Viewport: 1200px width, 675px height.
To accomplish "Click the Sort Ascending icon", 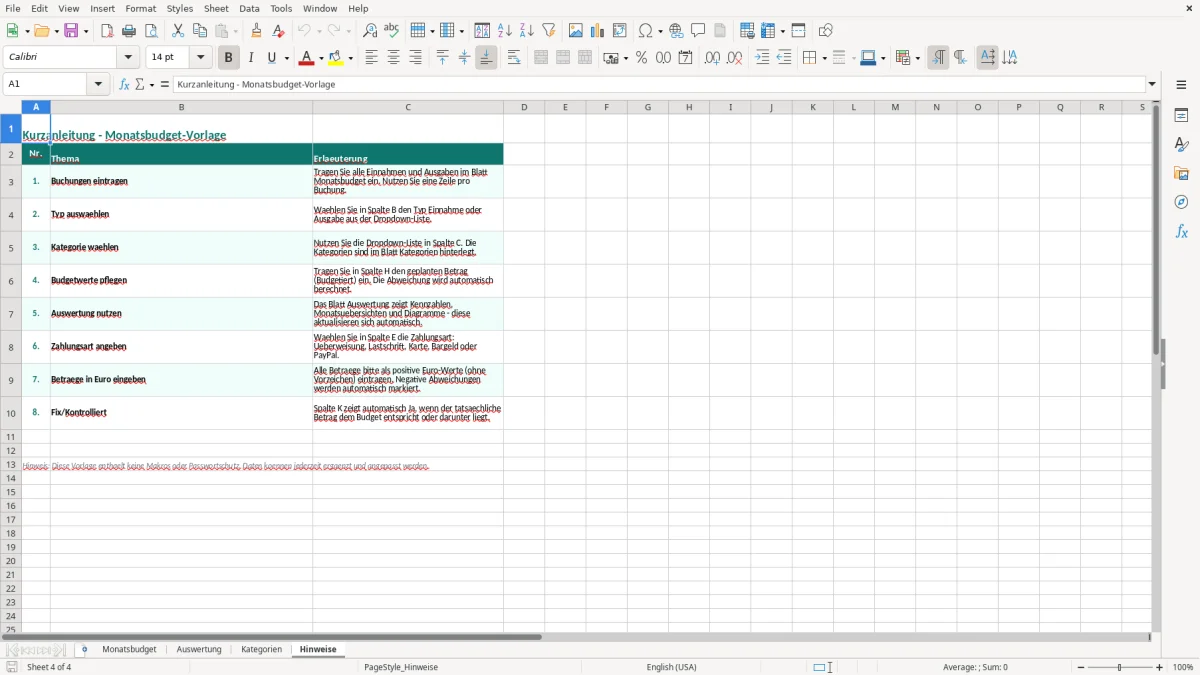I will coord(504,31).
